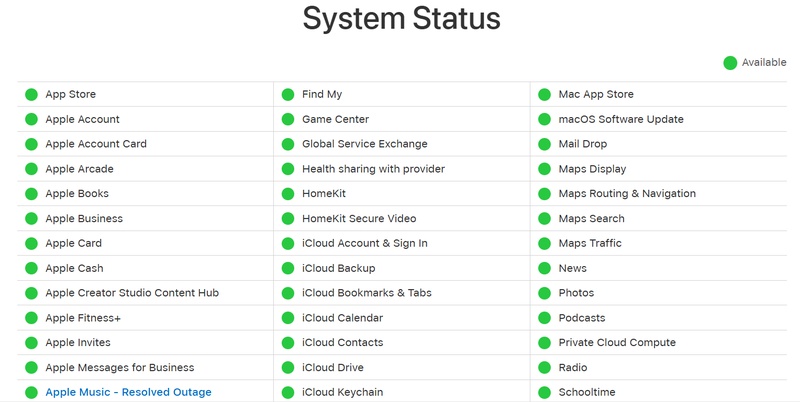The height and width of the screenshot is (402, 800).
Task: Click the macOS Software Update entry
Action: pos(621,119)
